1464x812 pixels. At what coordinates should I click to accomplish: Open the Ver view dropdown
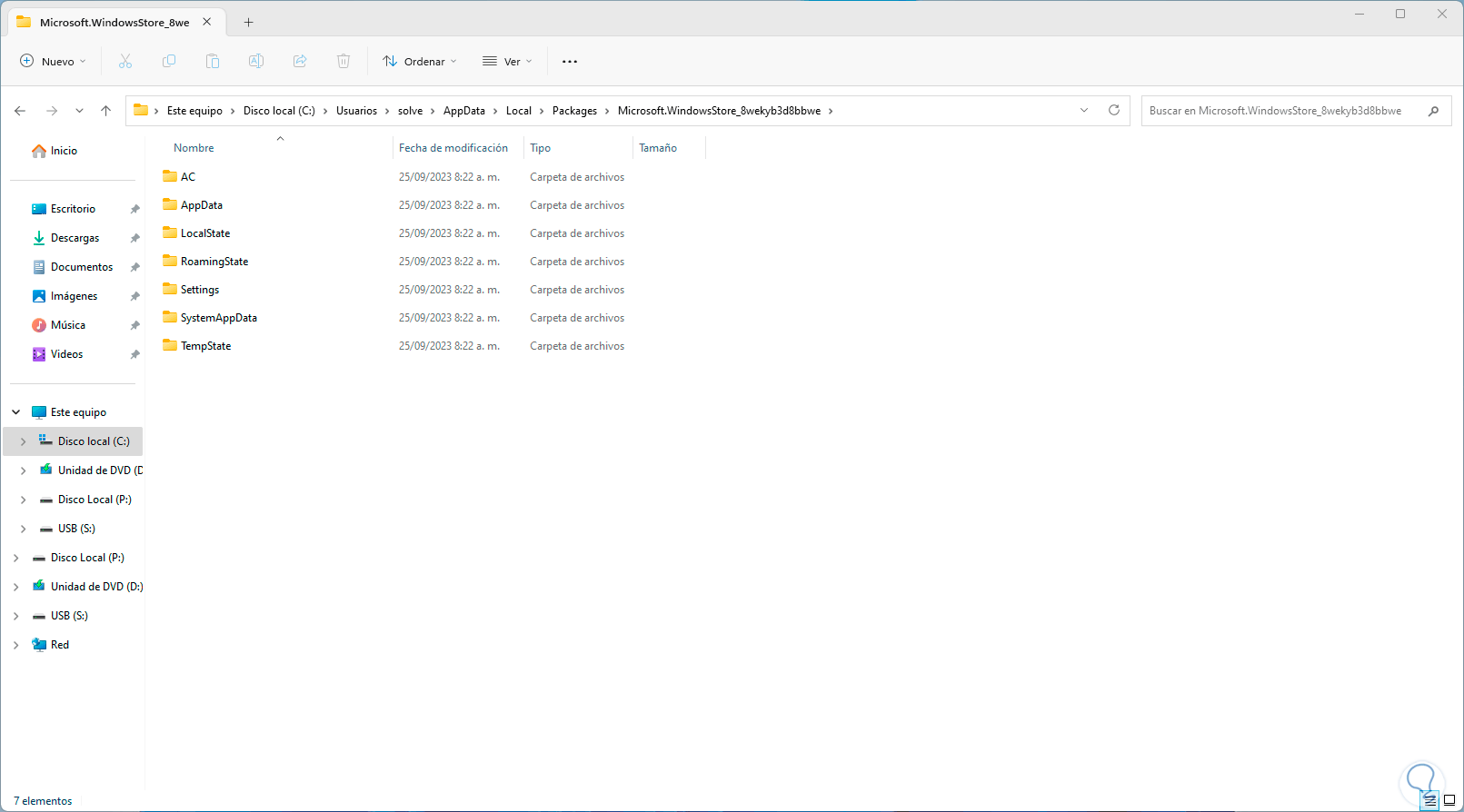[x=507, y=62]
